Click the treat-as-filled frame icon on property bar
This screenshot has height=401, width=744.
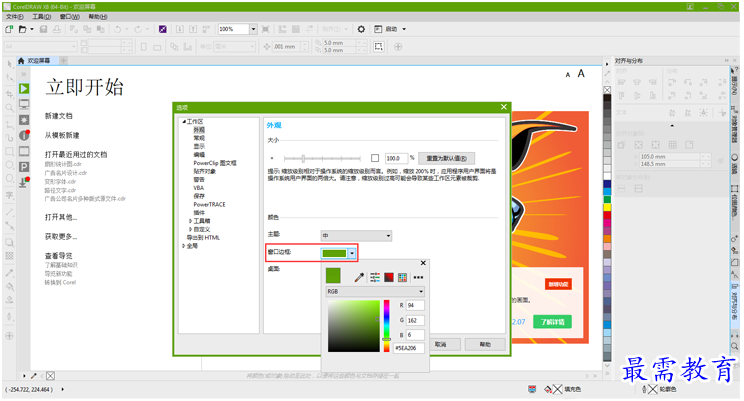click(379, 47)
